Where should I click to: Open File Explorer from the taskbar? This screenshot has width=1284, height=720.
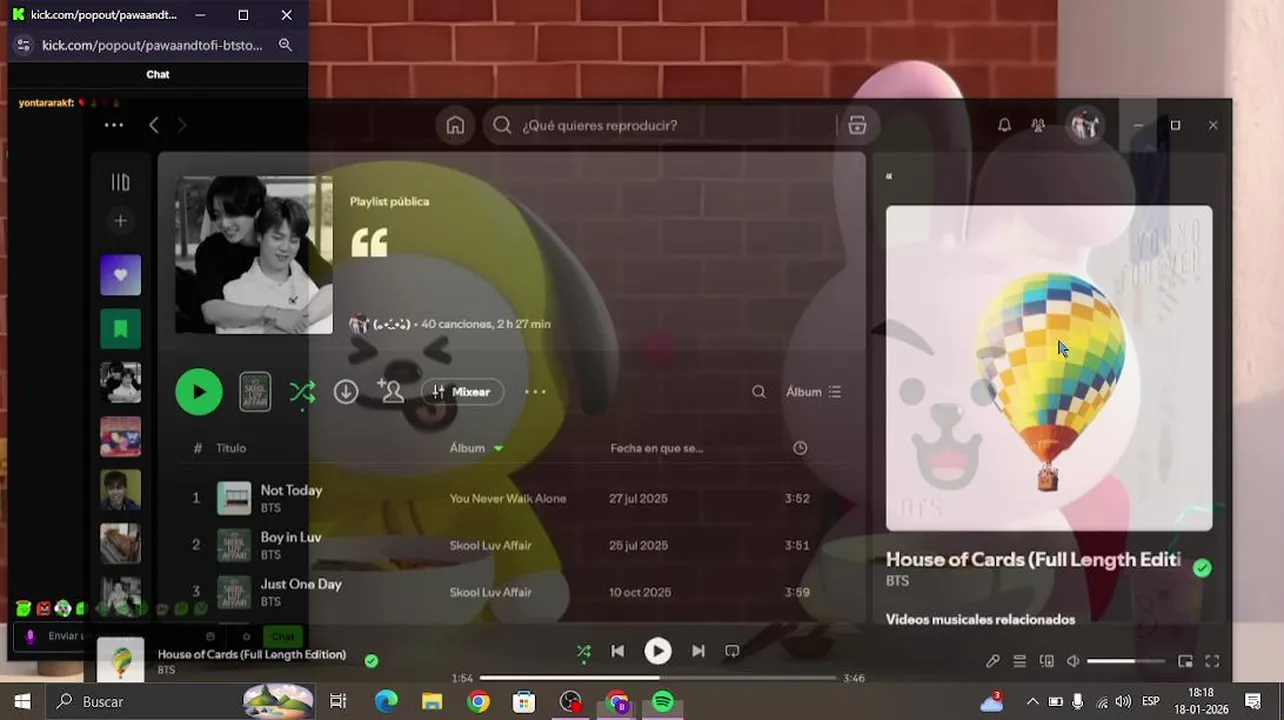(432, 702)
